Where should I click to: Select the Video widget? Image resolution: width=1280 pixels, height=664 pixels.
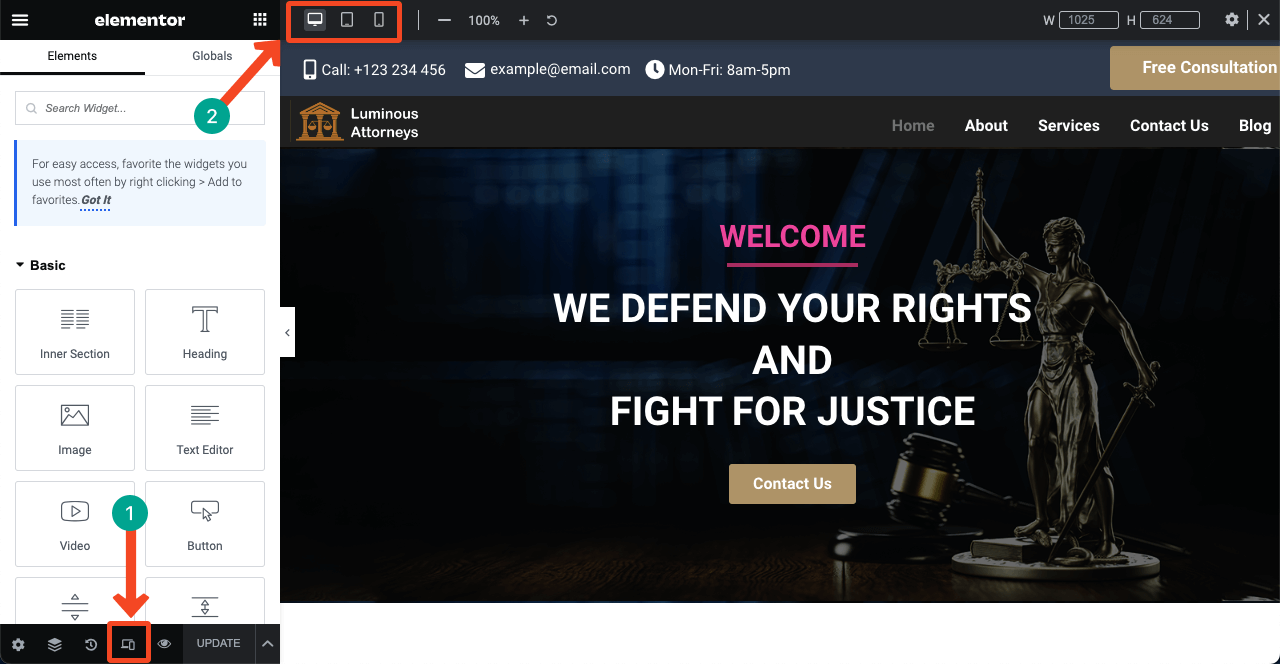pyautogui.click(x=75, y=524)
